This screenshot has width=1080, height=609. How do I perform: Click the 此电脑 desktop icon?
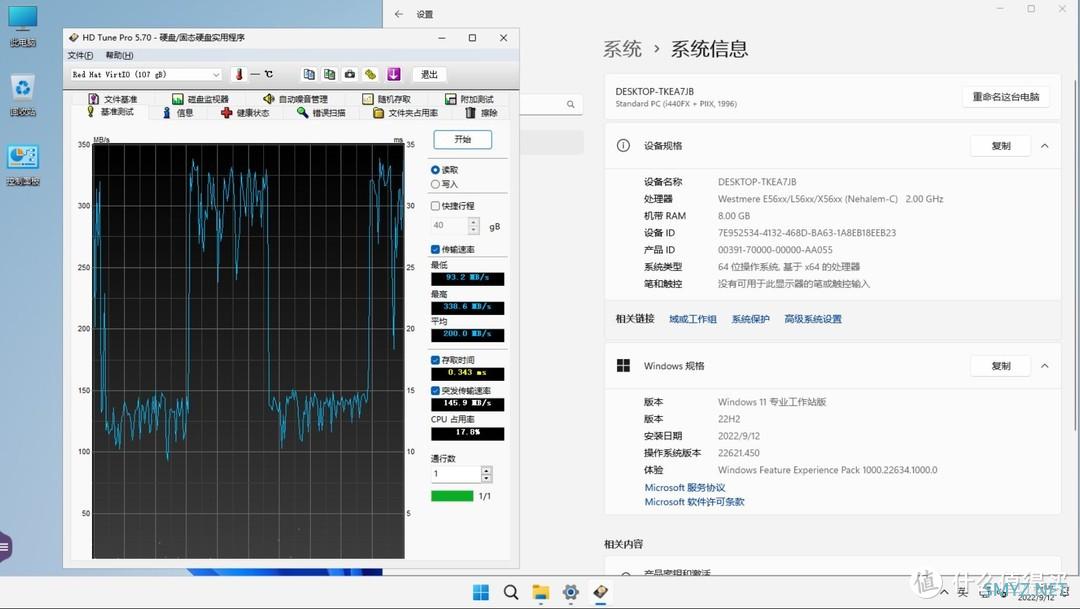click(x=23, y=27)
